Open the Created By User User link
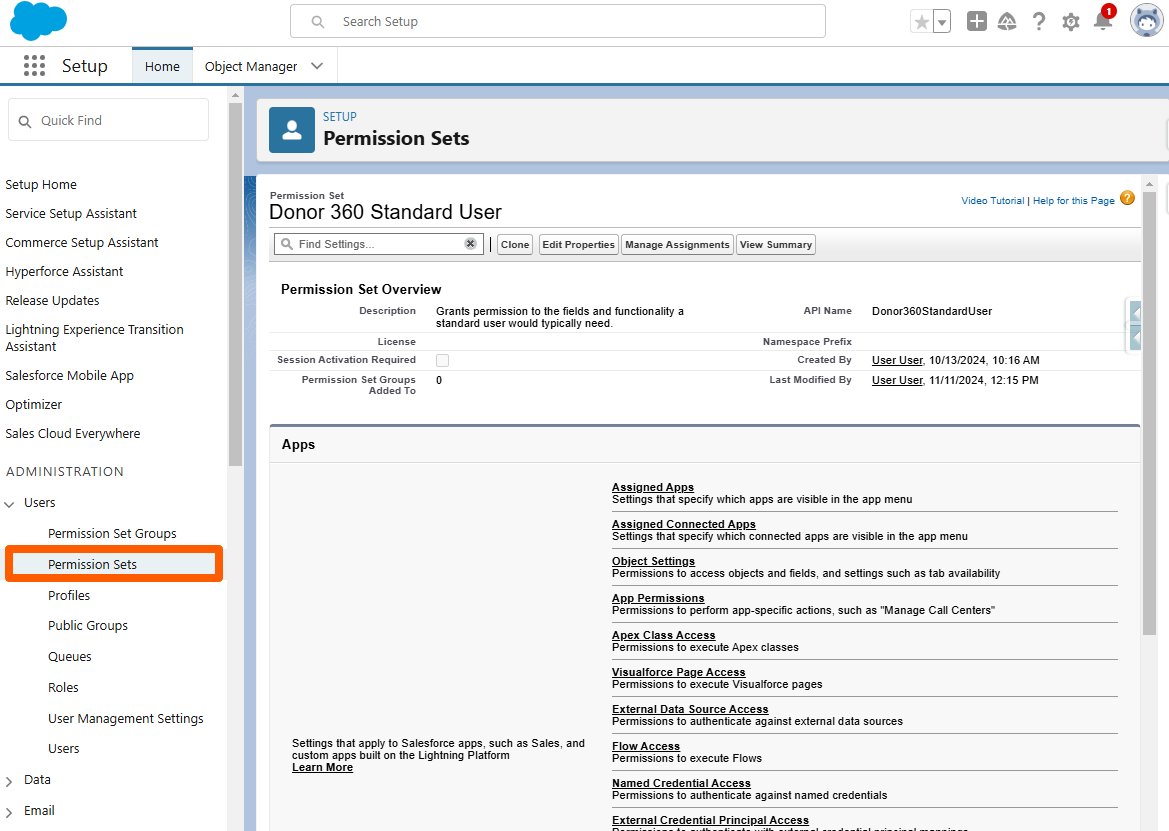 [897, 360]
